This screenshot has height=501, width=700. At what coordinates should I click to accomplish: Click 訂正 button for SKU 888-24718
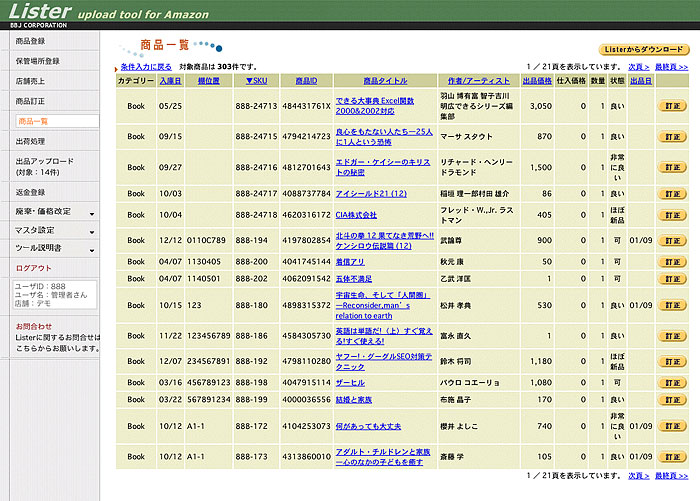[x=672, y=215]
